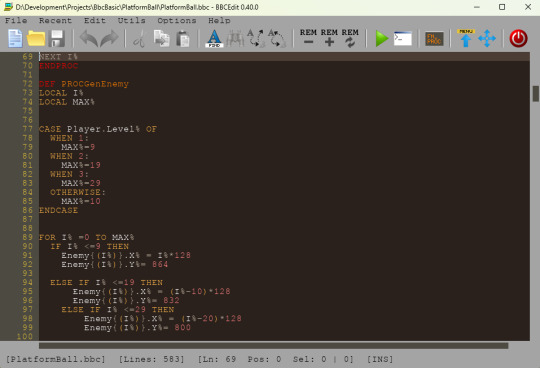This screenshot has height=368, width=540.
Task: Remove REM comment with REM minus
Action: 308,38
